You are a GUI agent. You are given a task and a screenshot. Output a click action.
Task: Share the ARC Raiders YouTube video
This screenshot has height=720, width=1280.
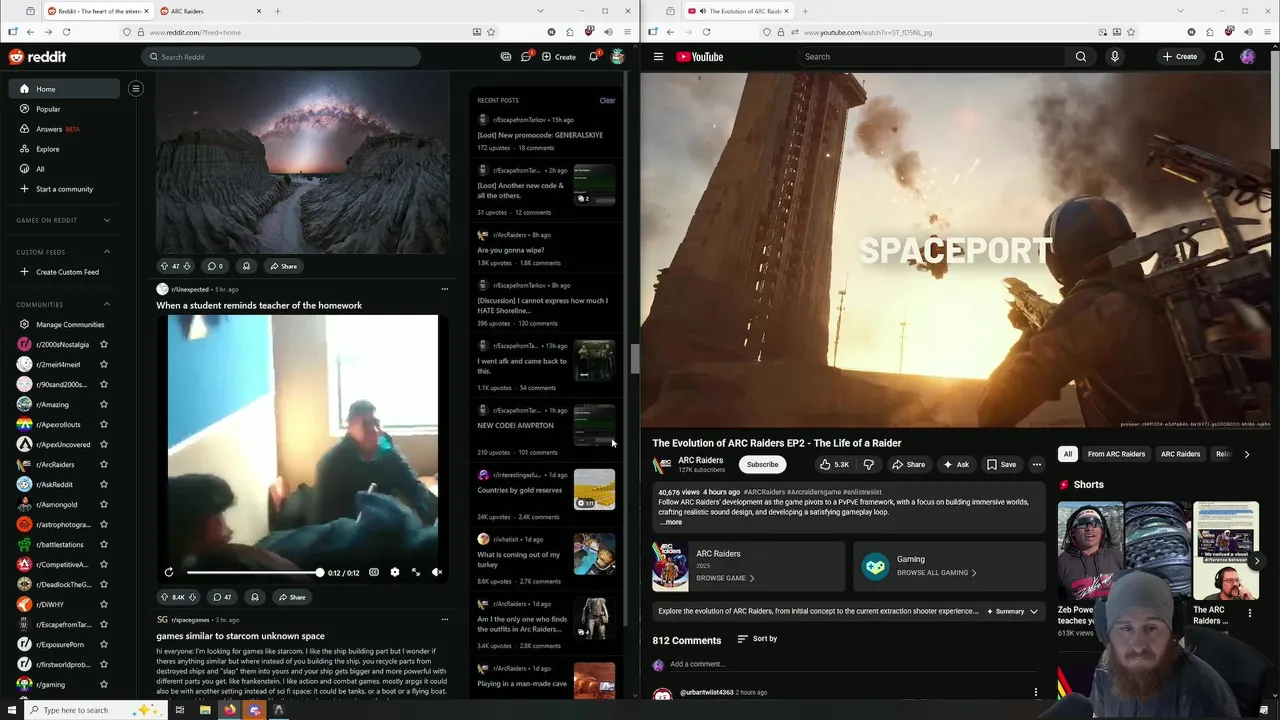(x=908, y=464)
